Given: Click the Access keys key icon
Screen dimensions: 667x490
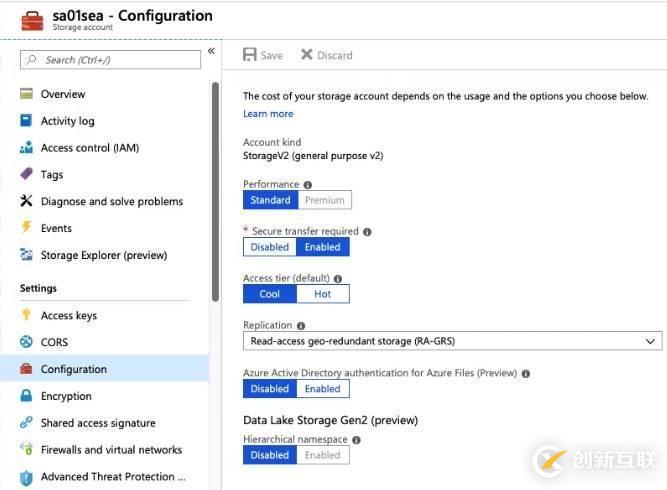Looking at the screenshot, I should (x=26, y=316).
